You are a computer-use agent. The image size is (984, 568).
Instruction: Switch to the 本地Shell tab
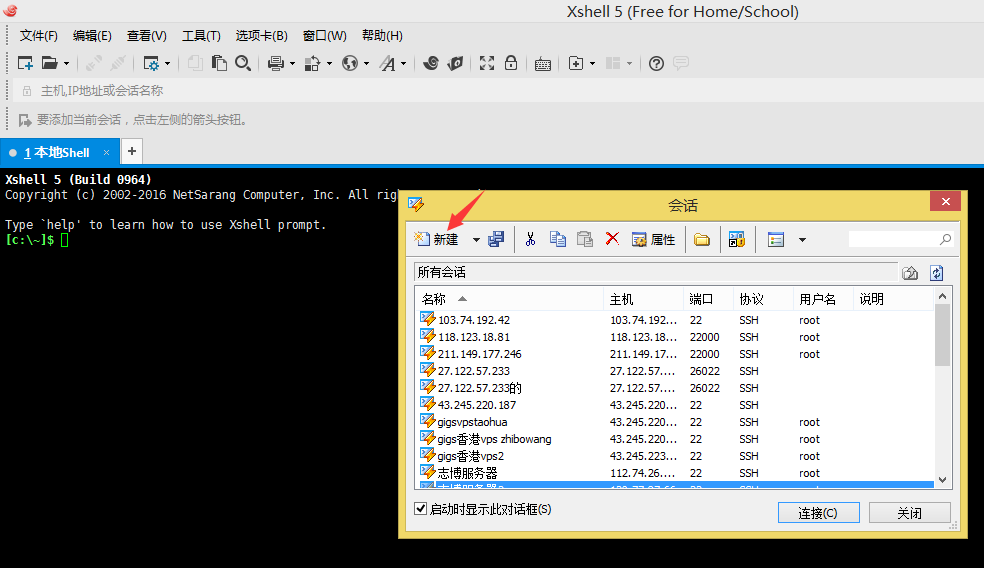click(x=60, y=153)
